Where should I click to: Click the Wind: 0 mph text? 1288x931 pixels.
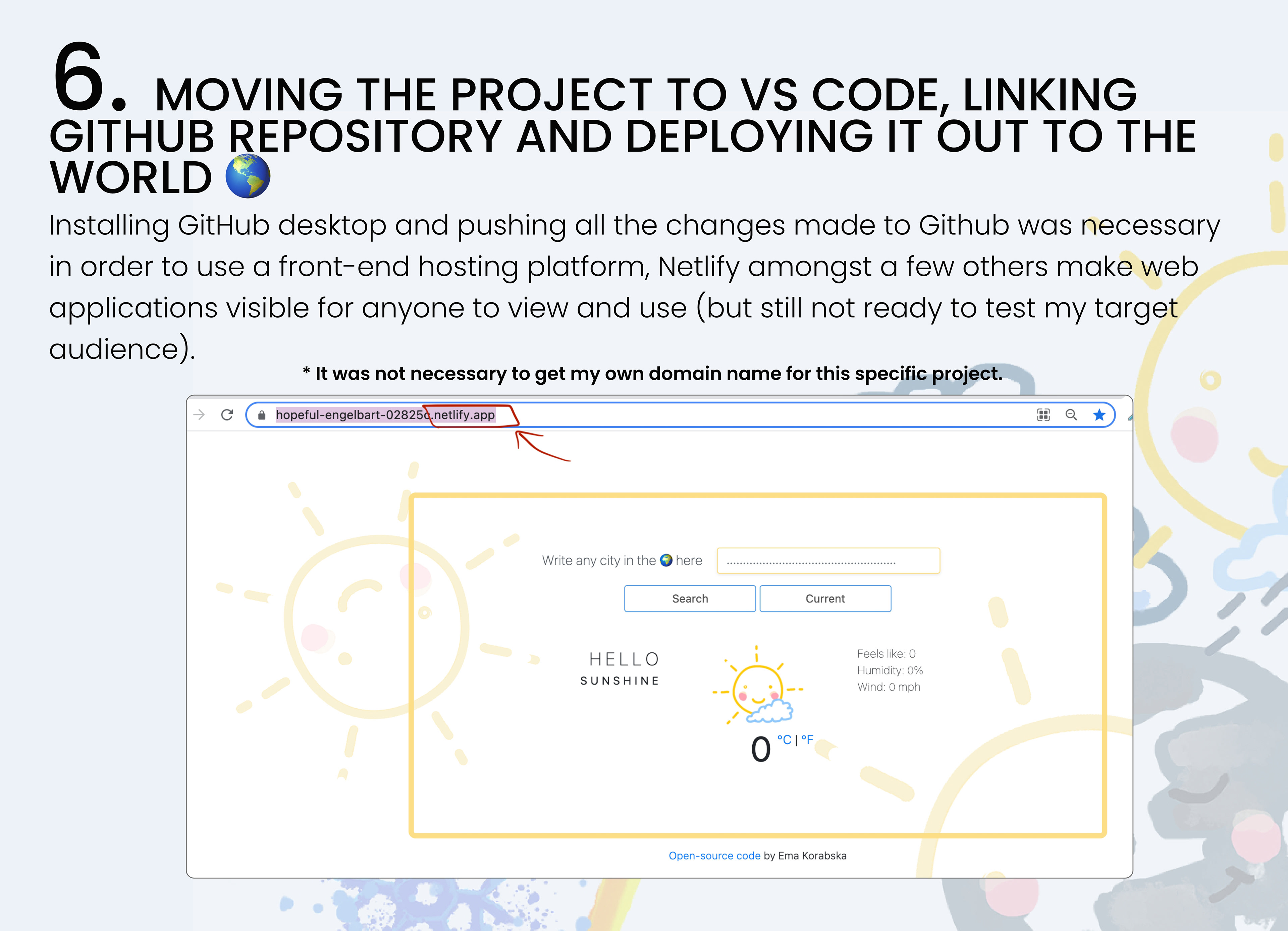click(889, 687)
